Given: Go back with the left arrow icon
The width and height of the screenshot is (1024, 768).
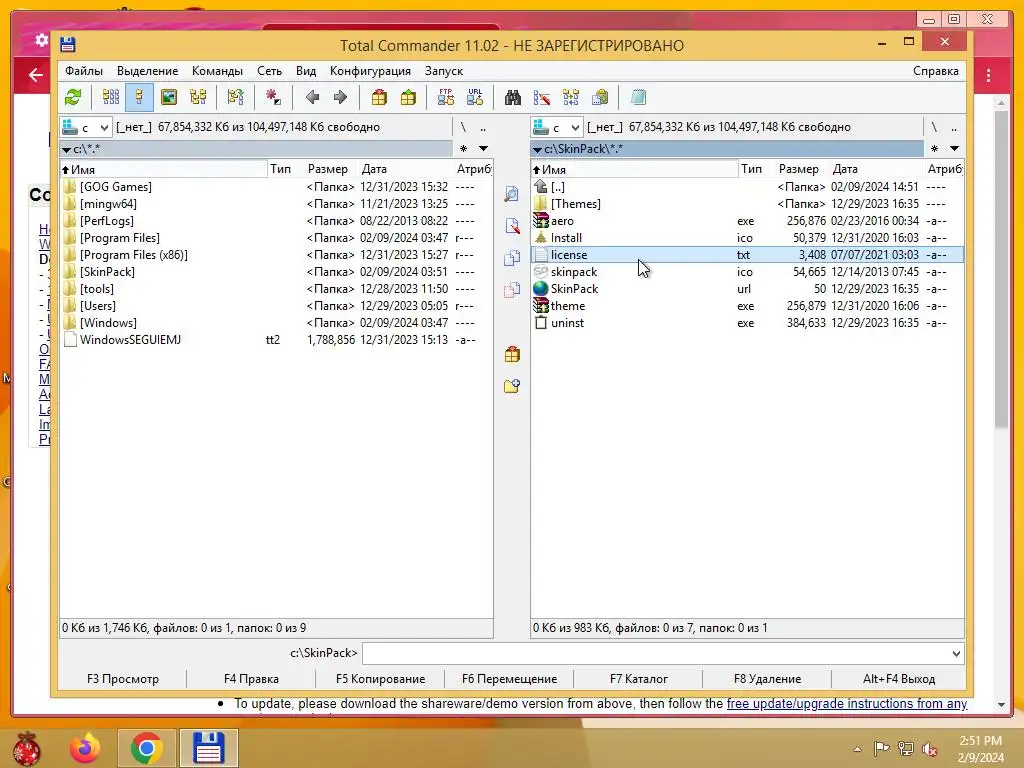Looking at the screenshot, I should click(x=312, y=98).
